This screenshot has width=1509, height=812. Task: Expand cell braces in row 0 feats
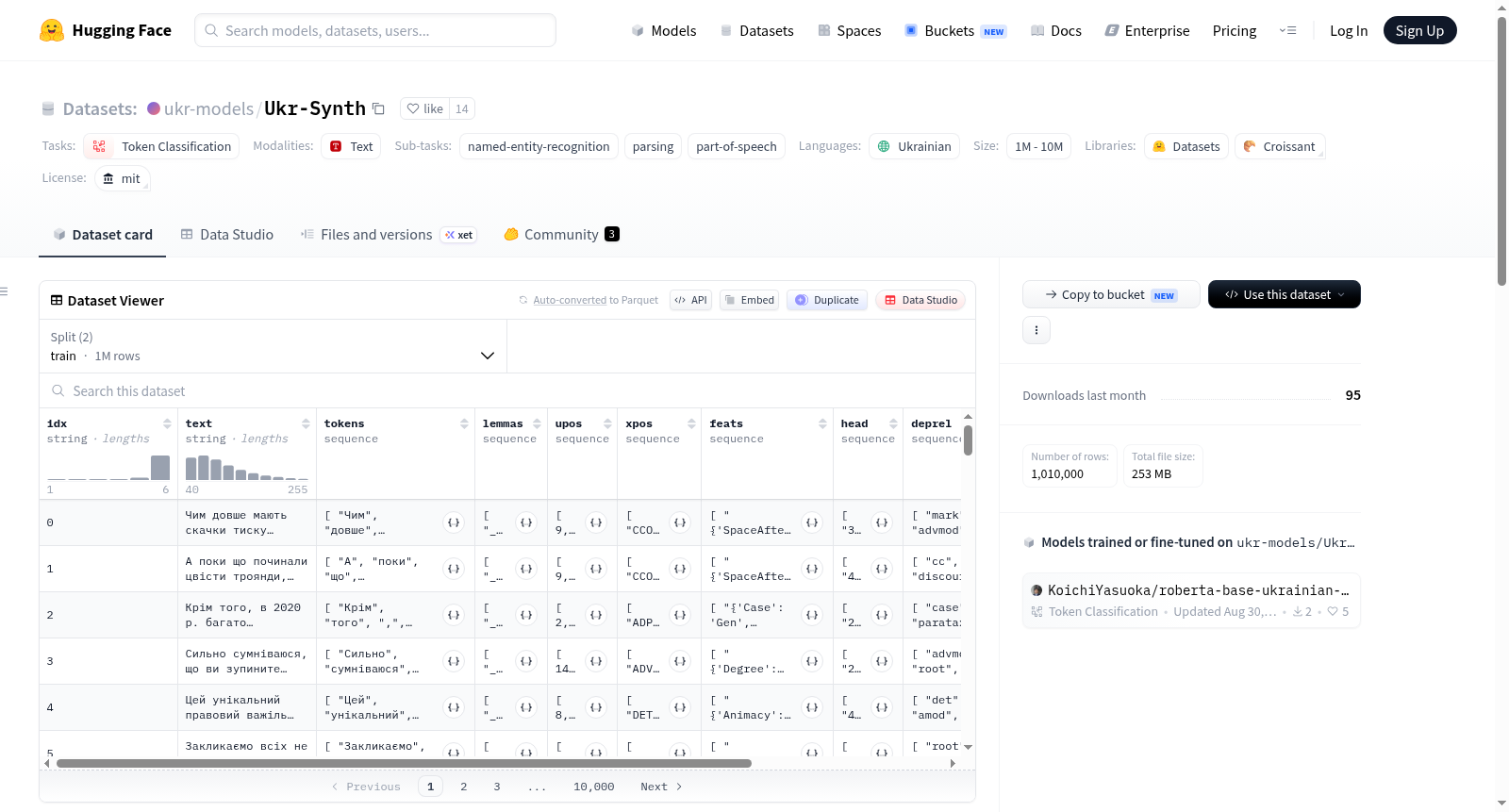point(812,522)
